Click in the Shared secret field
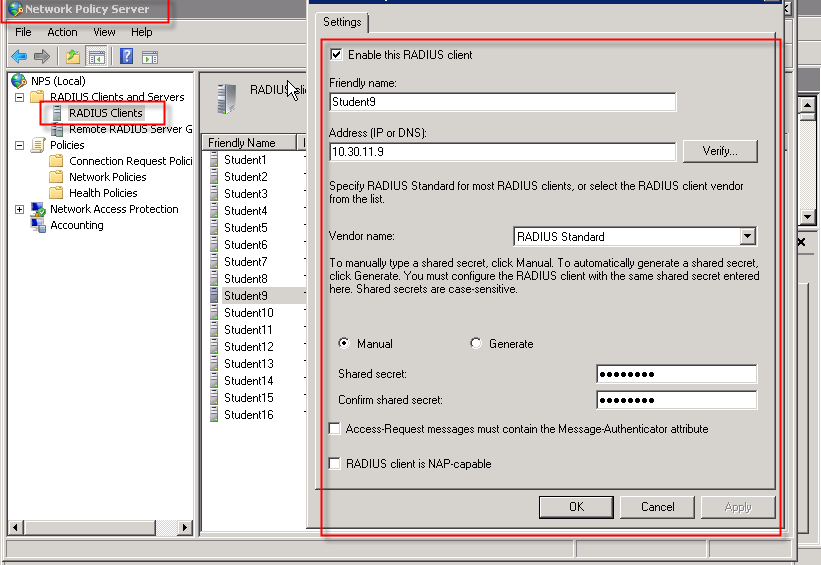Screen dimensions: 821x565 [676, 374]
